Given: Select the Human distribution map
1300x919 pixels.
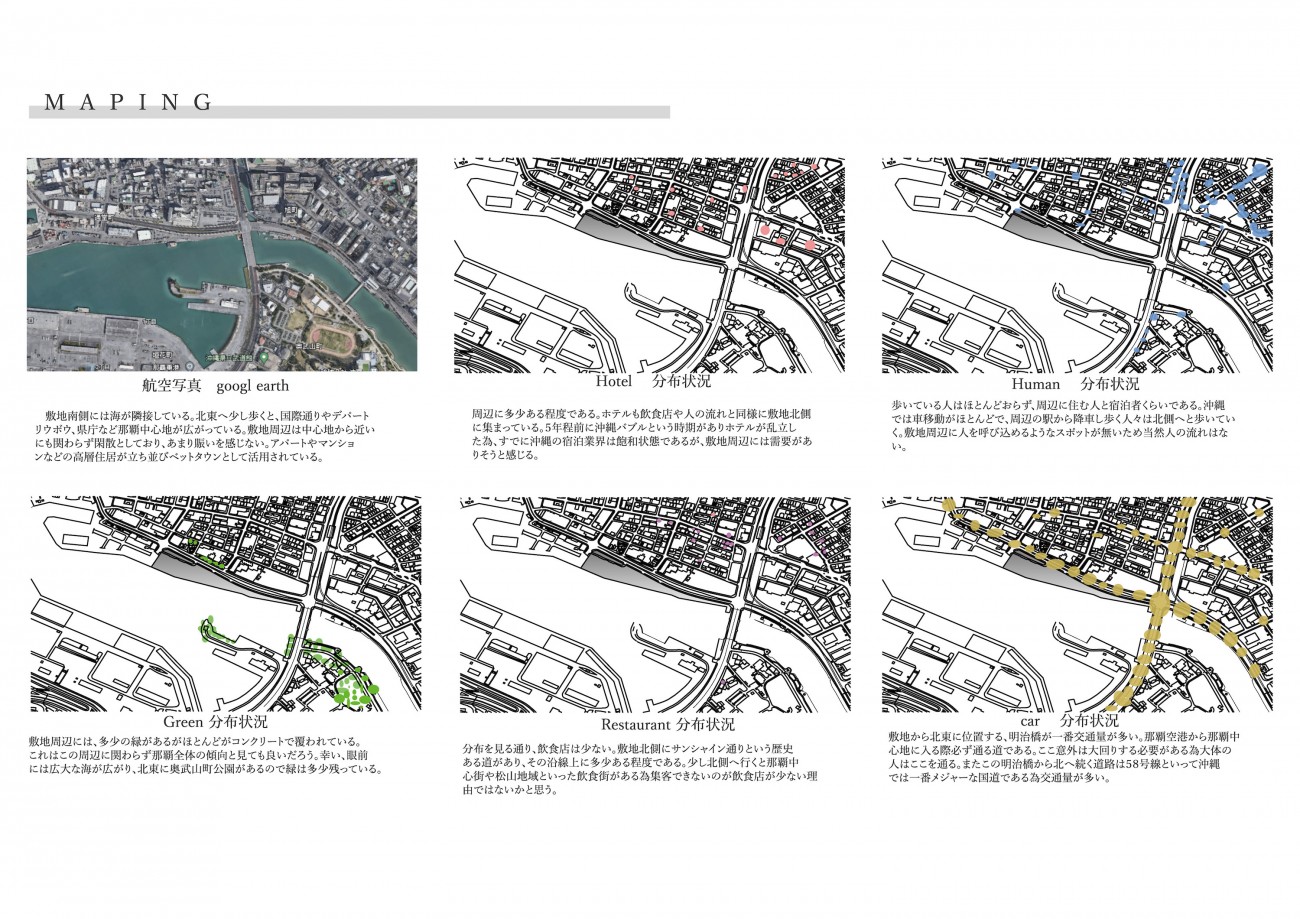Looking at the screenshot, I should pyautogui.click(x=1077, y=264).
